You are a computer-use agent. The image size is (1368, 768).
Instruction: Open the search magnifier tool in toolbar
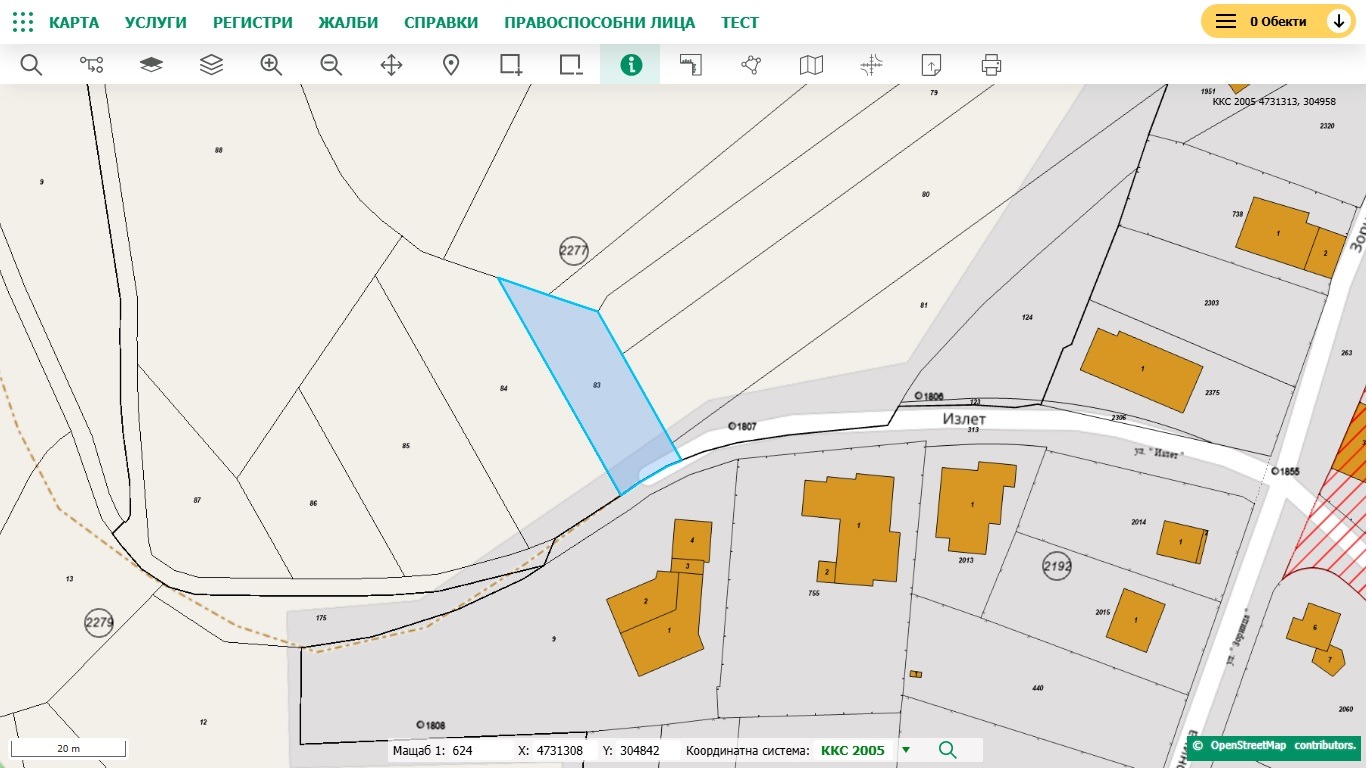coord(31,65)
